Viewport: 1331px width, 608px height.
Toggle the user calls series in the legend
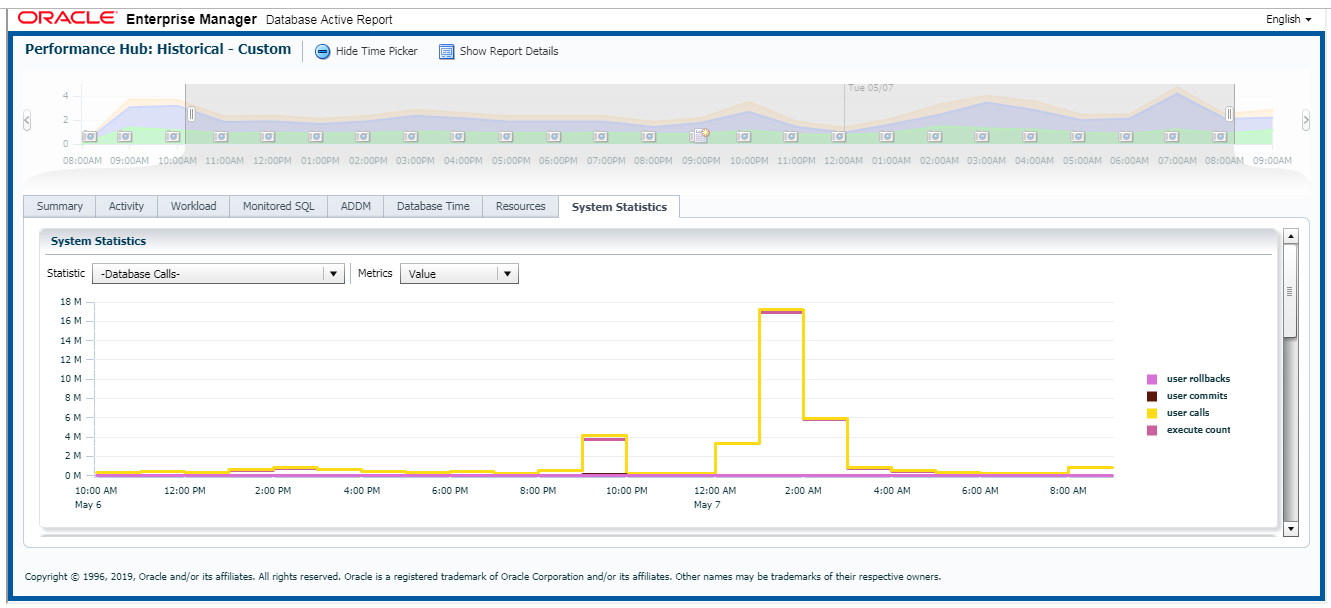[x=1189, y=412]
